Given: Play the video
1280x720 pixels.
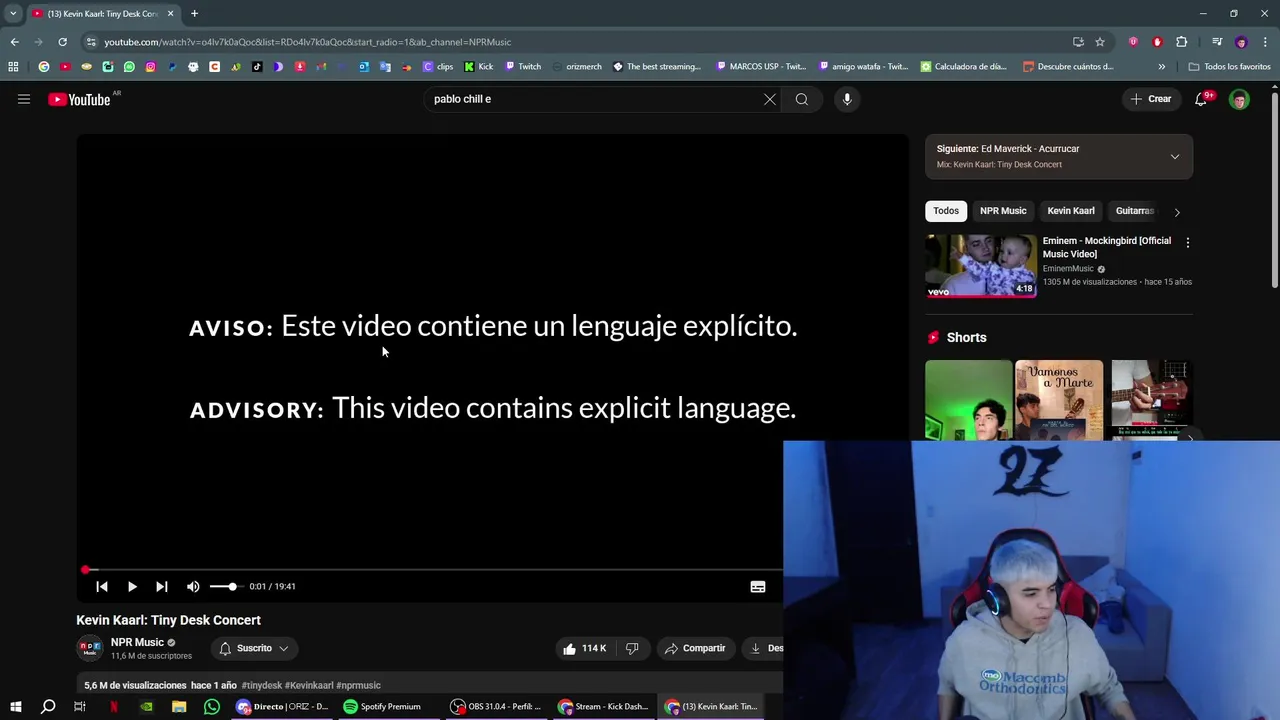Looking at the screenshot, I should tap(132, 587).
